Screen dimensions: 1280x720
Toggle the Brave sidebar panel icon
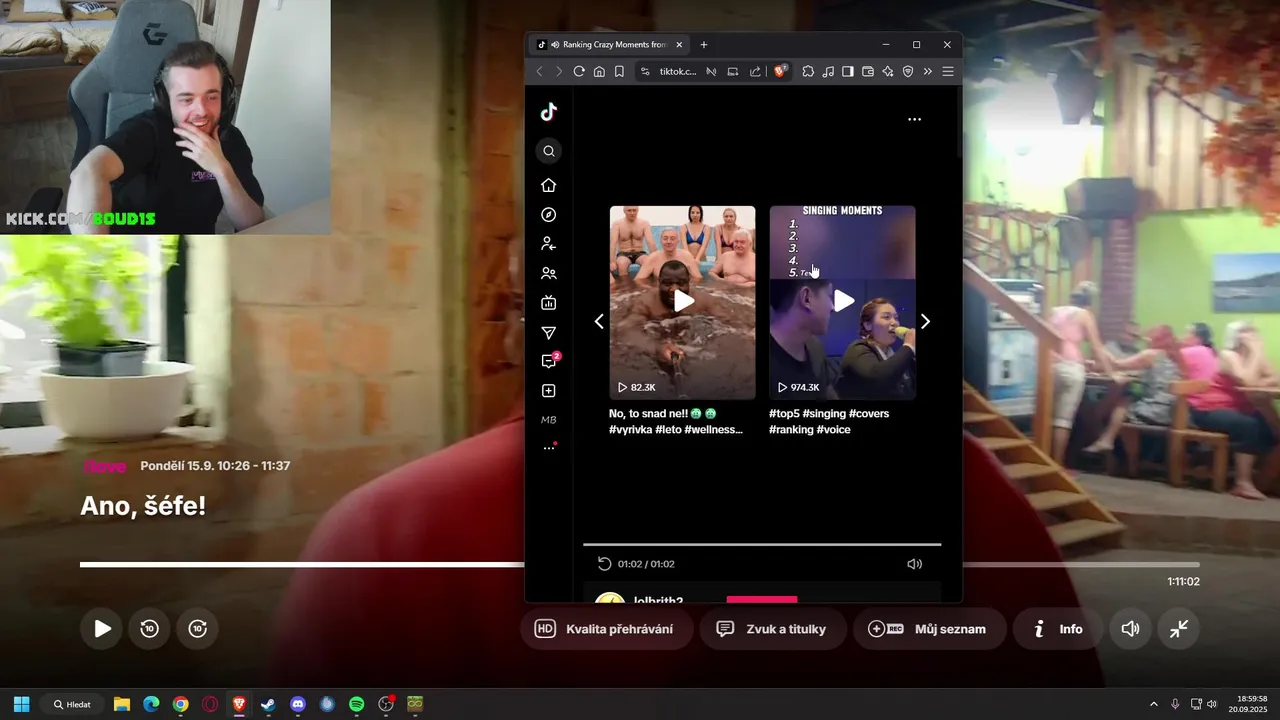(x=848, y=71)
